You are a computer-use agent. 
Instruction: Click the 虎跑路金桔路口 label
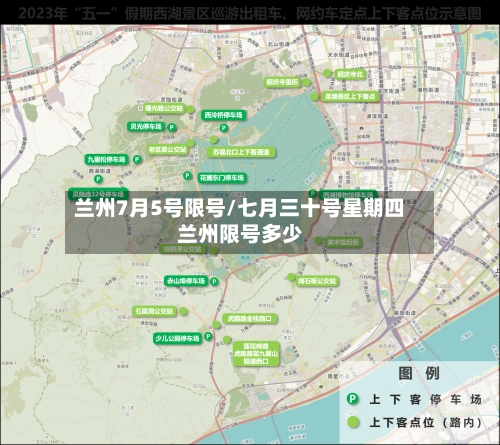point(249,319)
